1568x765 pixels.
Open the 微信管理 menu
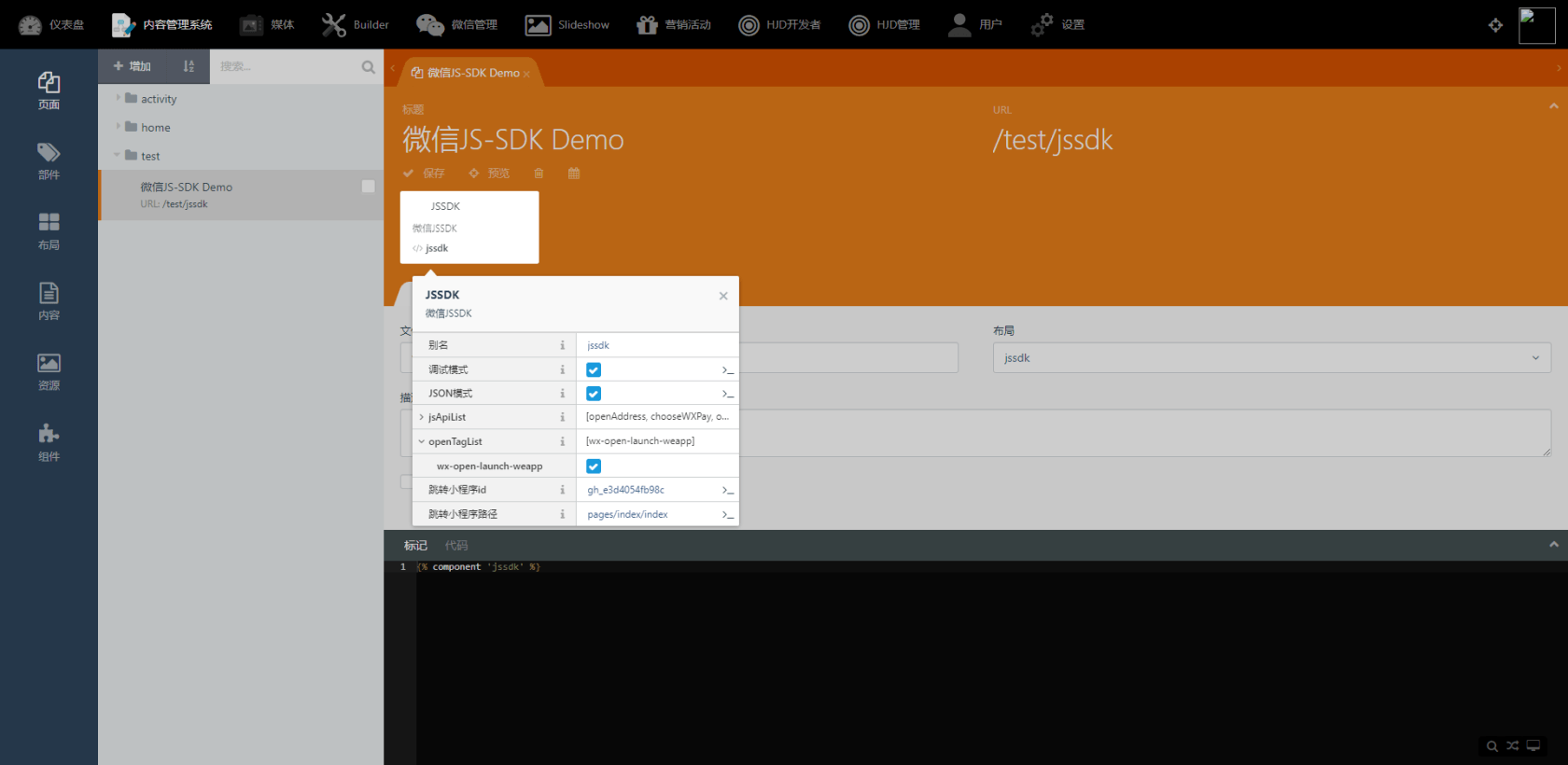click(456, 25)
